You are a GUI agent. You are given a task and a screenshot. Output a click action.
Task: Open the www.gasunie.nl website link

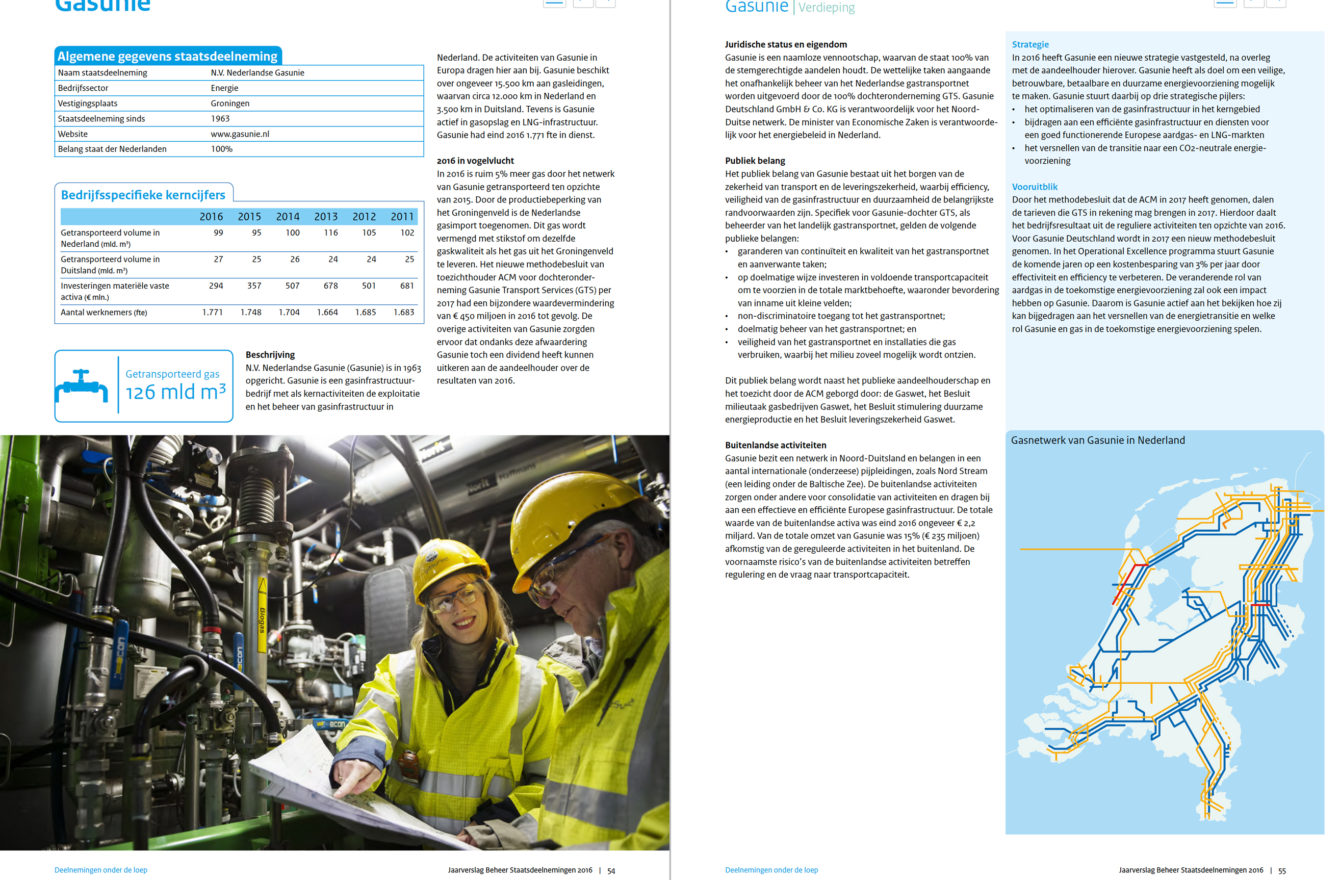[x=240, y=133]
